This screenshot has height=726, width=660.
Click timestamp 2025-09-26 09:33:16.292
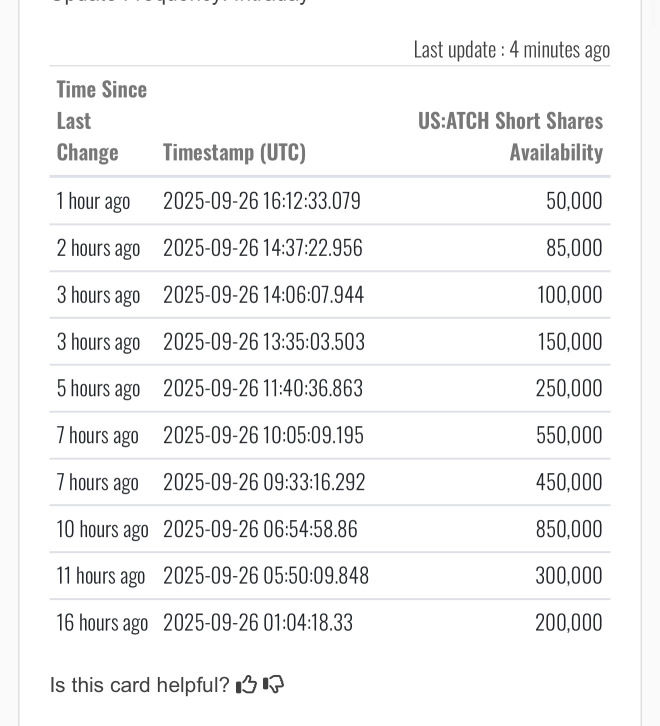click(x=264, y=482)
